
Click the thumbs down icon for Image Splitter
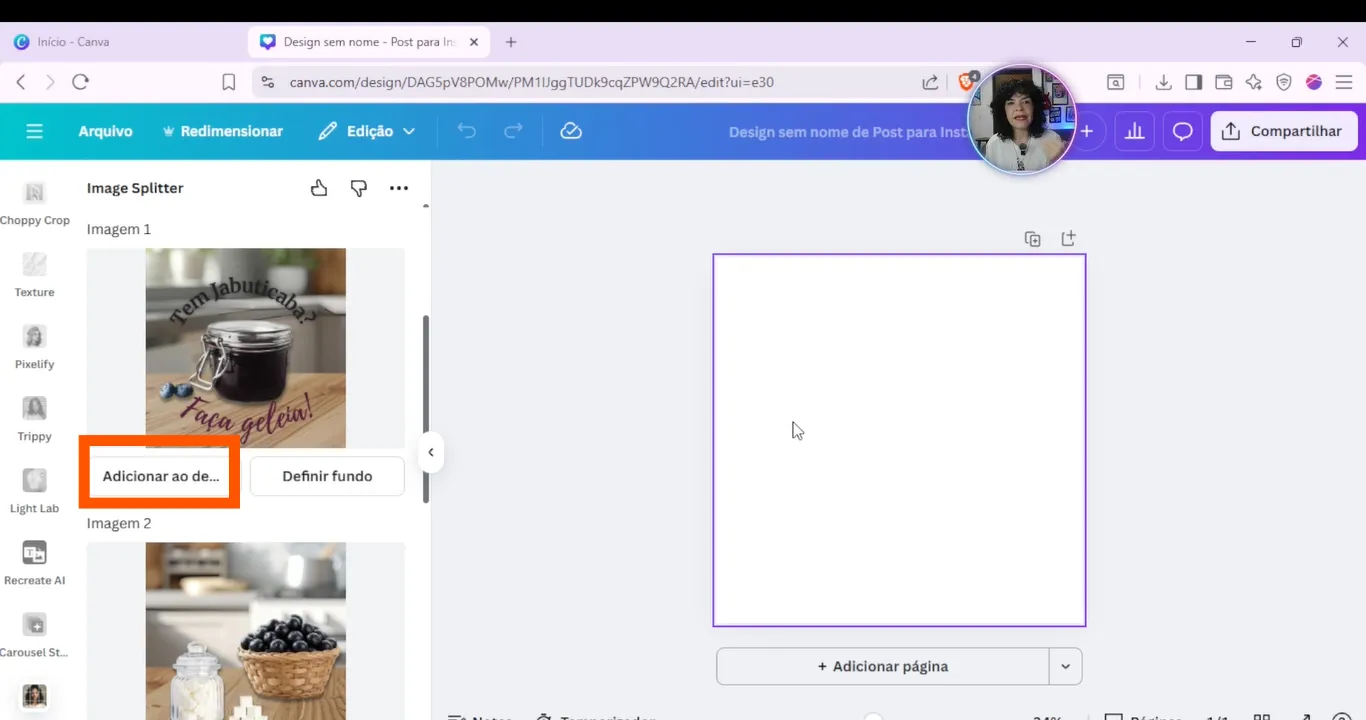[359, 188]
